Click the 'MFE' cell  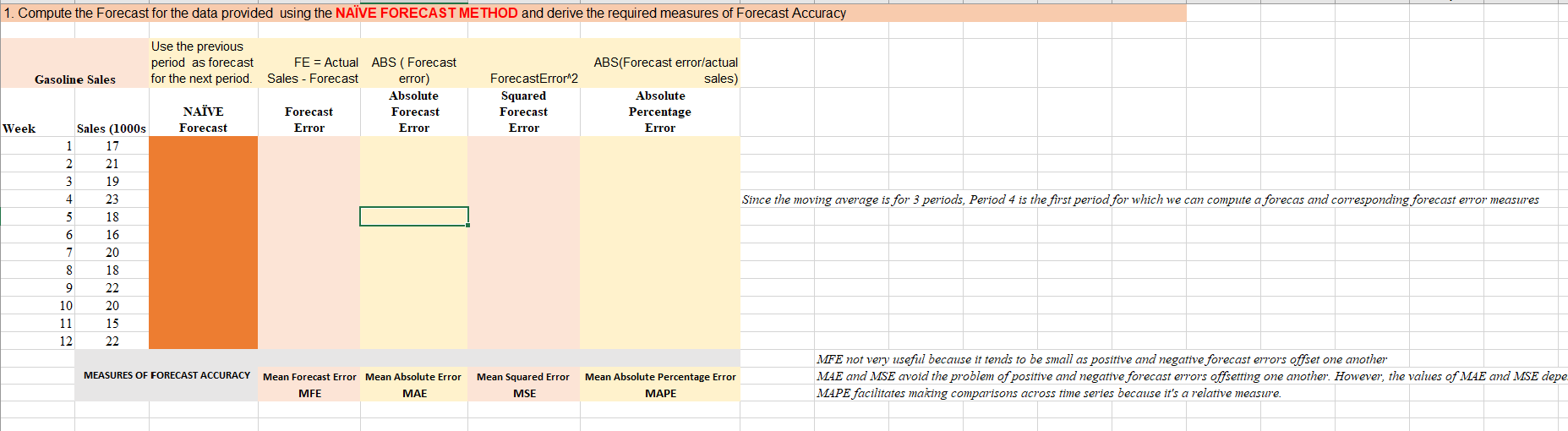(309, 394)
